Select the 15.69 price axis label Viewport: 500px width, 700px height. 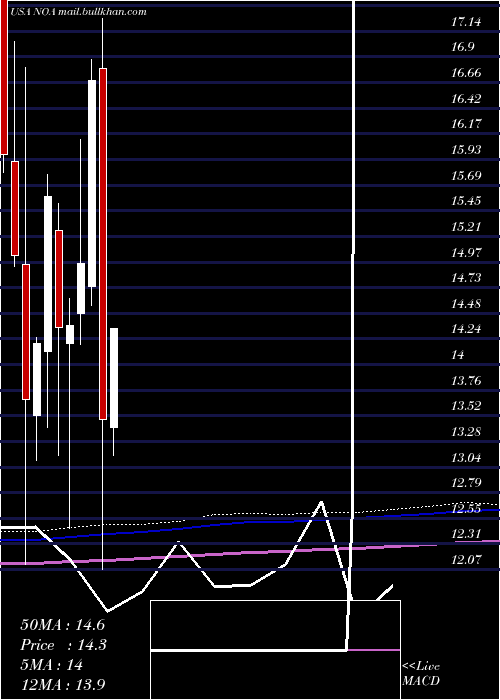466,175
